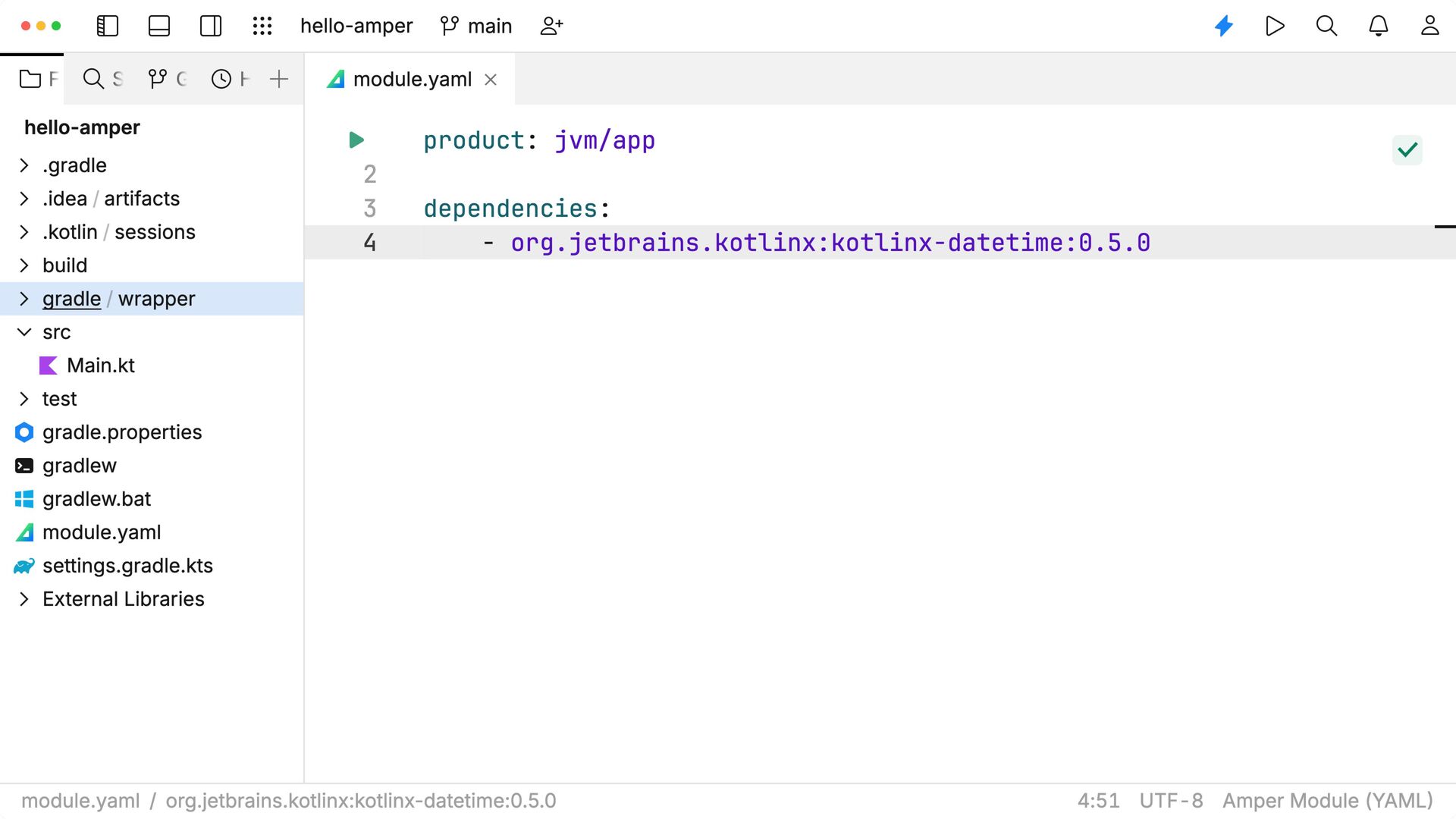Screen dimensions: 1456x819
Task: Open the tool windows grid icon
Action: [x=262, y=26]
